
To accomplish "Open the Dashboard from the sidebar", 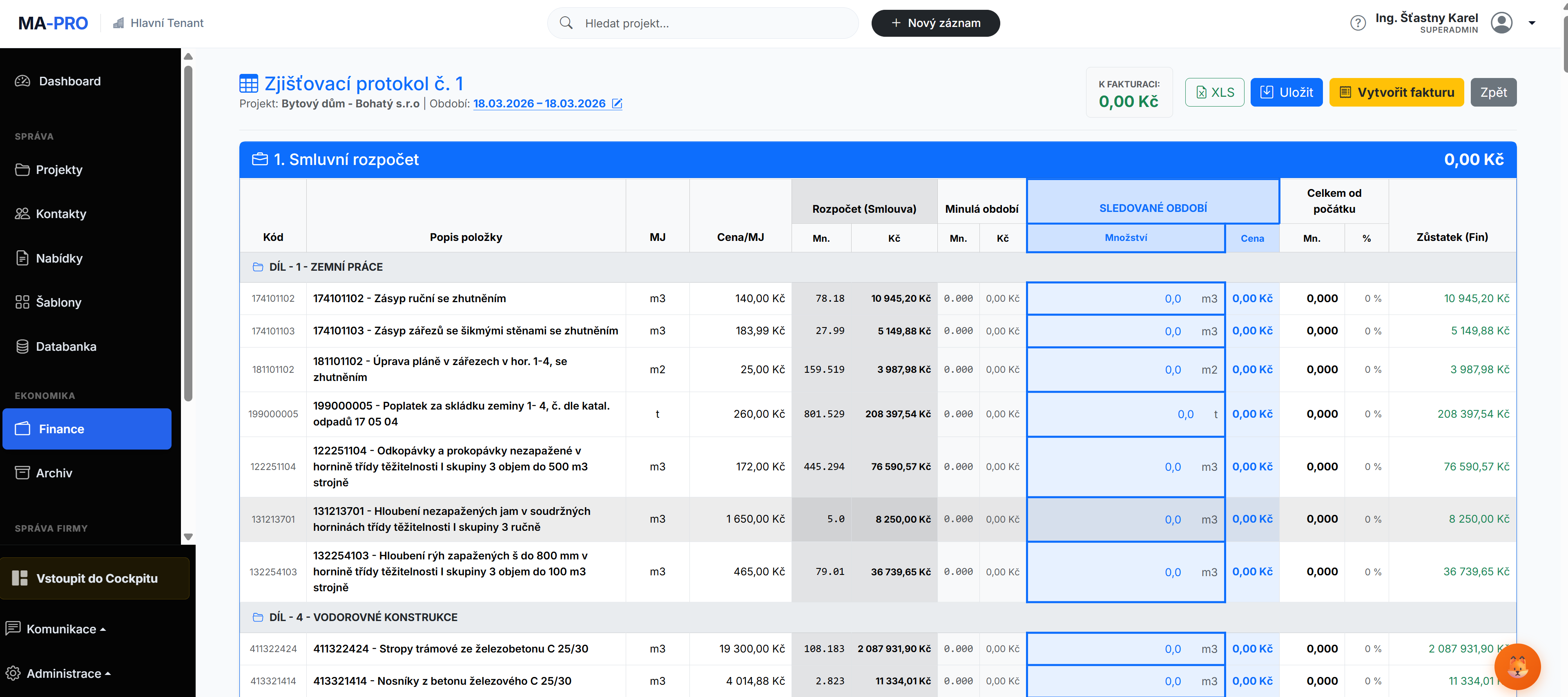I will [69, 80].
